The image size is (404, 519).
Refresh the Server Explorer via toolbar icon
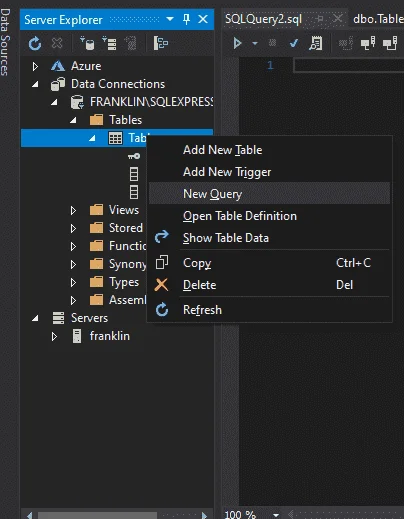[x=35, y=43]
